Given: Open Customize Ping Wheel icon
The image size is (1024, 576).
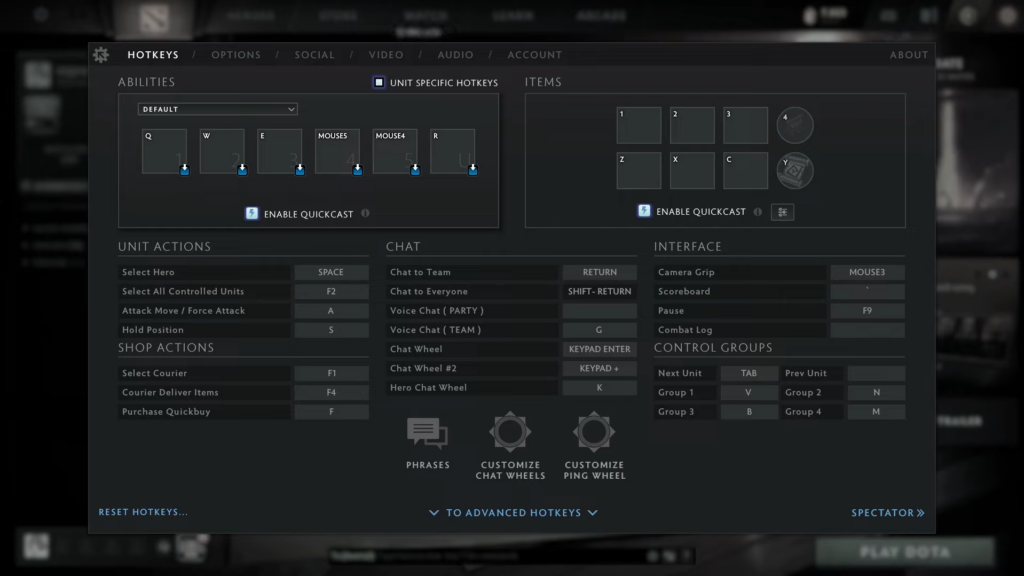Looking at the screenshot, I should point(594,432).
